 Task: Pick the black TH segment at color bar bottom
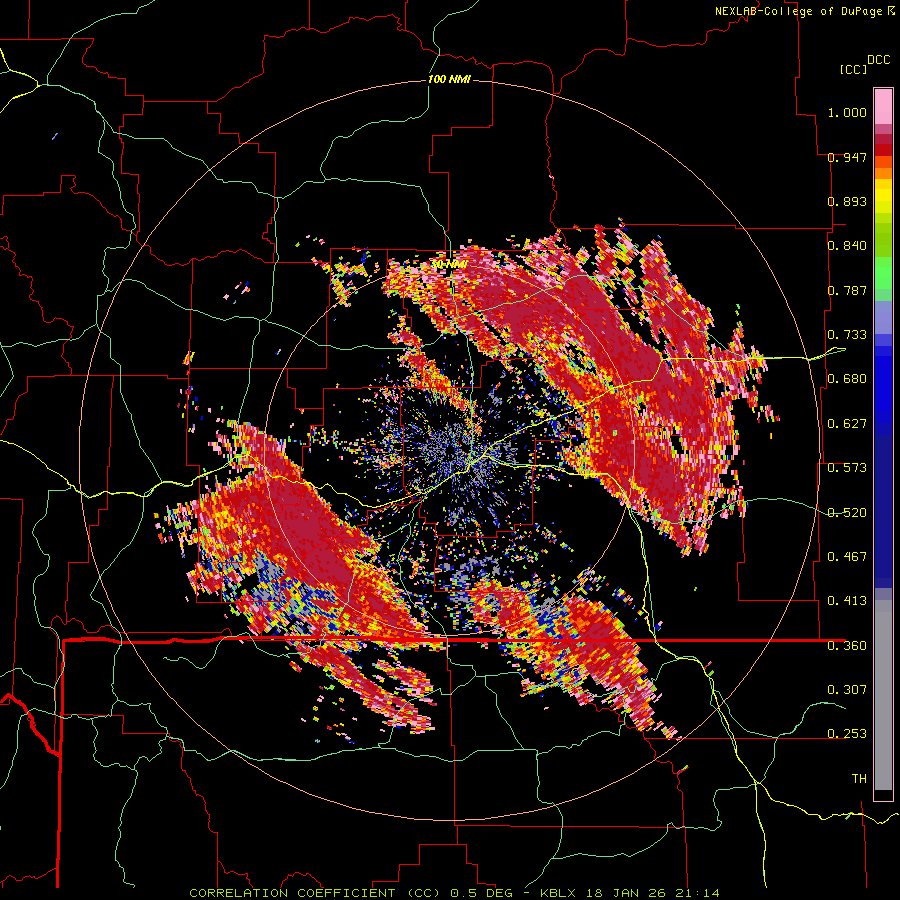tap(883, 795)
